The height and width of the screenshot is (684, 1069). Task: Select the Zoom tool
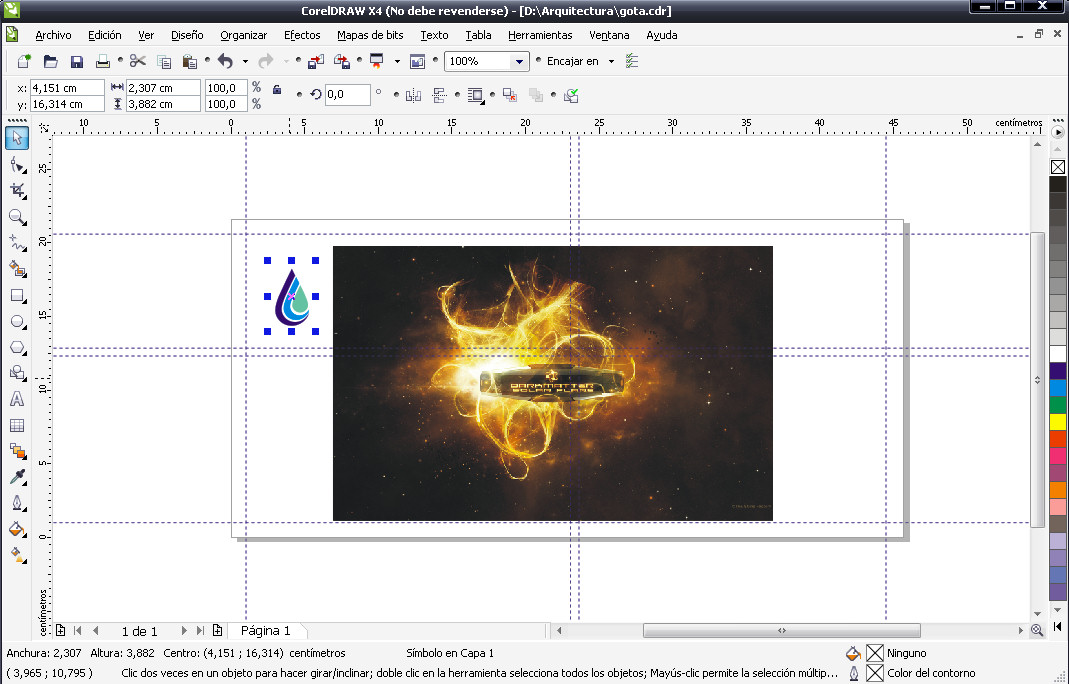point(17,217)
